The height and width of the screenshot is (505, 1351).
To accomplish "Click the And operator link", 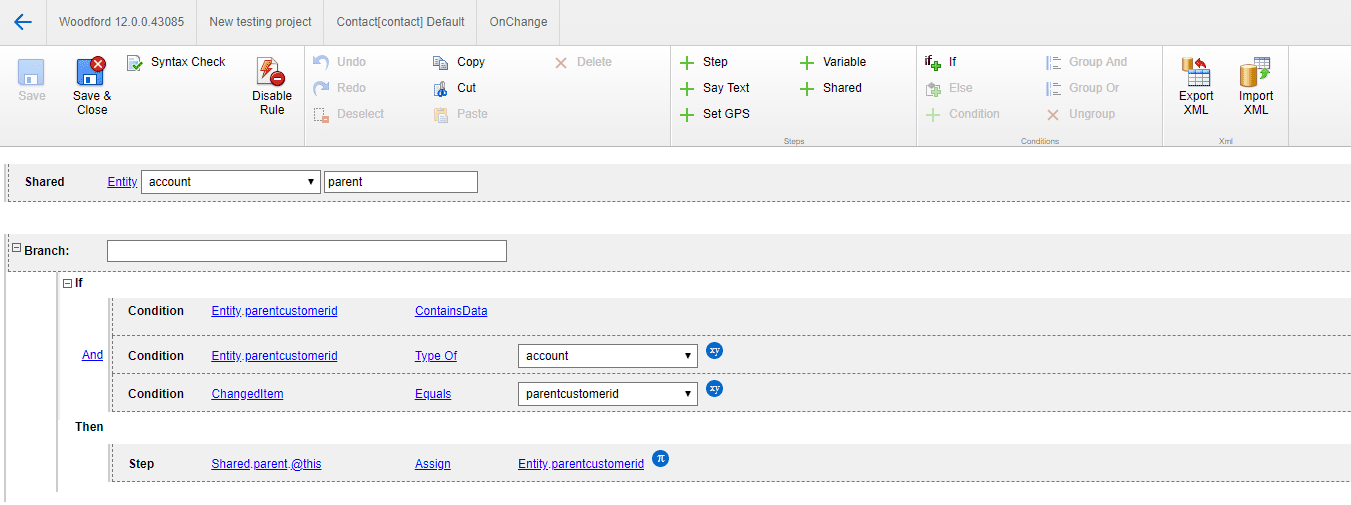I will pos(92,355).
